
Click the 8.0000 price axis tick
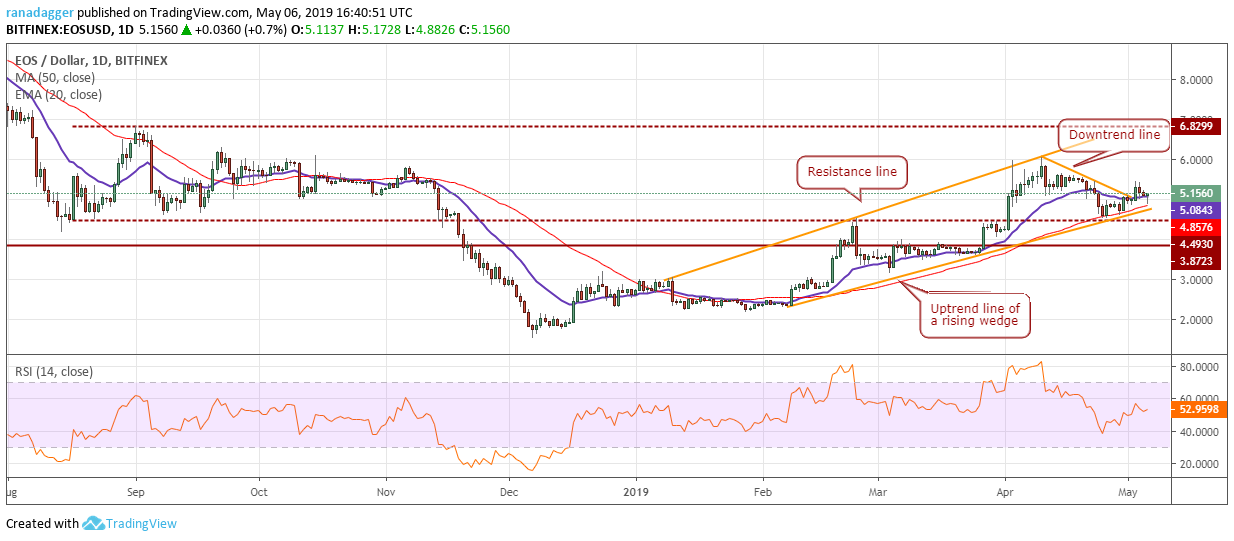[1199, 80]
